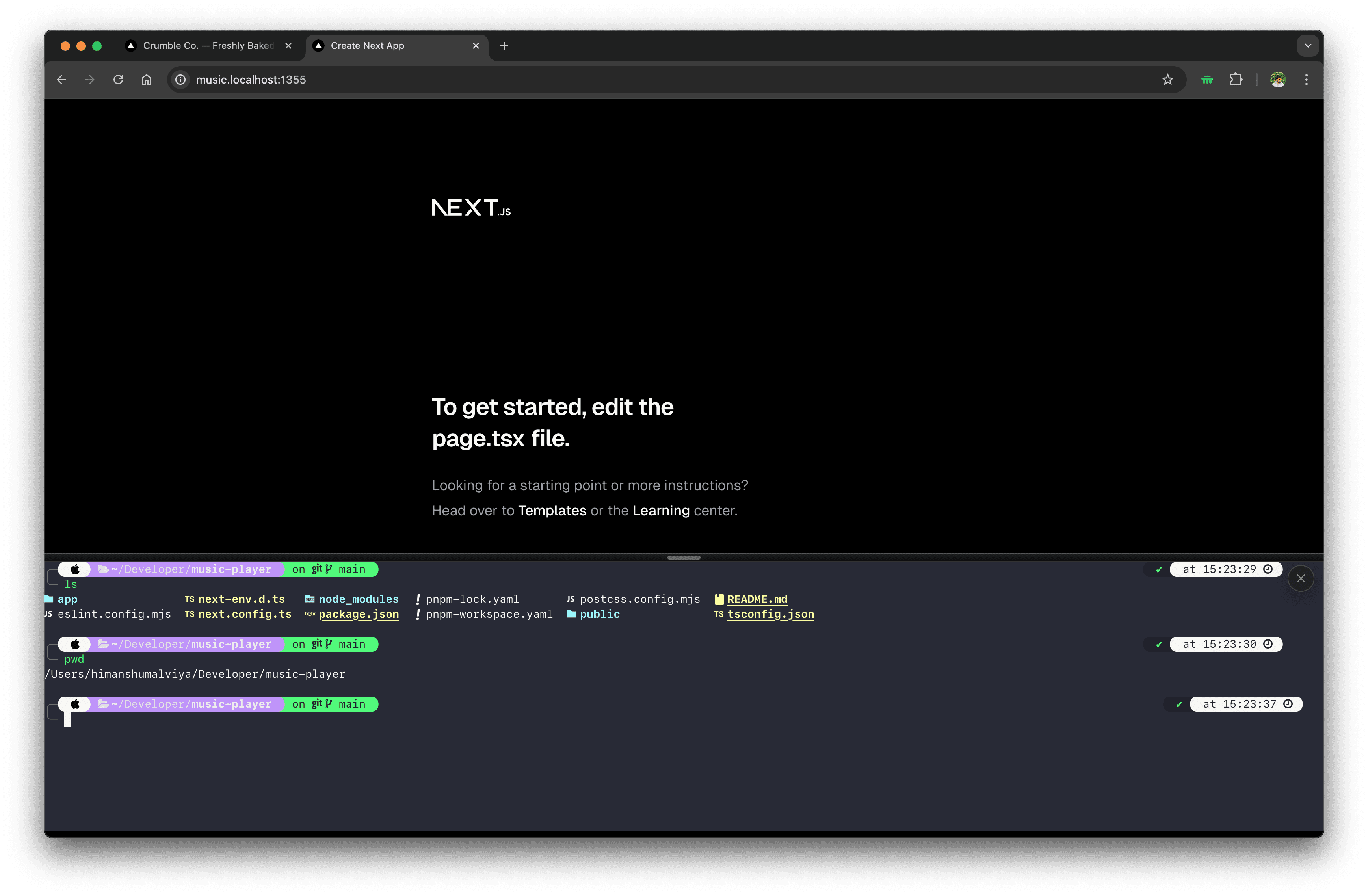The height and width of the screenshot is (896, 1368).
Task: Open the Templates link on the page
Action: tap(552, 510)
